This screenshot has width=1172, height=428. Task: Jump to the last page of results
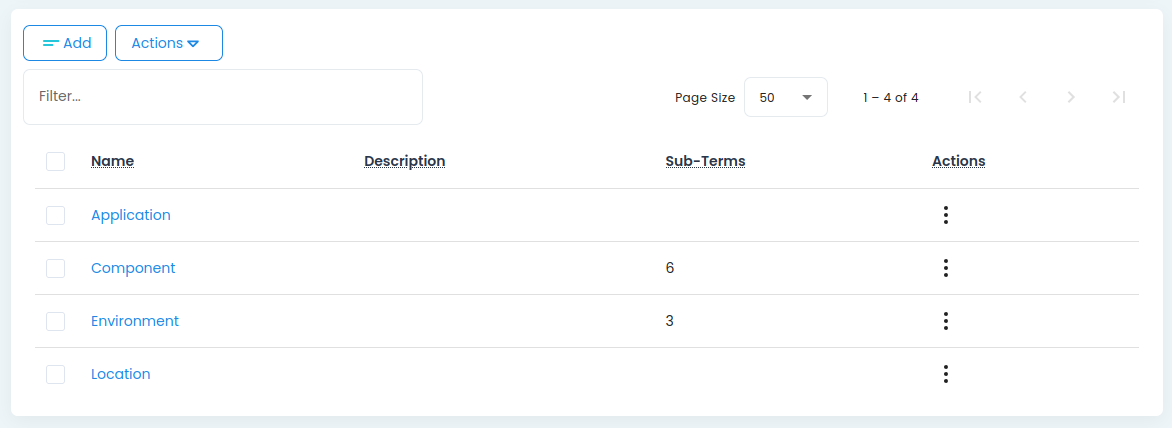(1119, 97)
